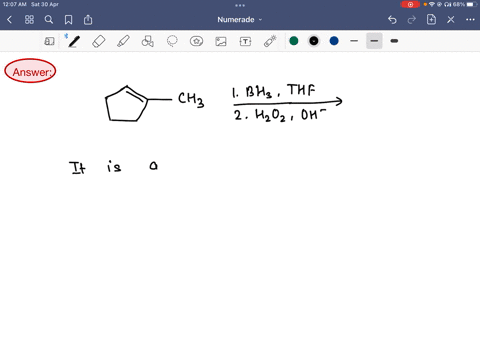
Task: Open the thumbnail grid view
Action: (x=29, y=20)
